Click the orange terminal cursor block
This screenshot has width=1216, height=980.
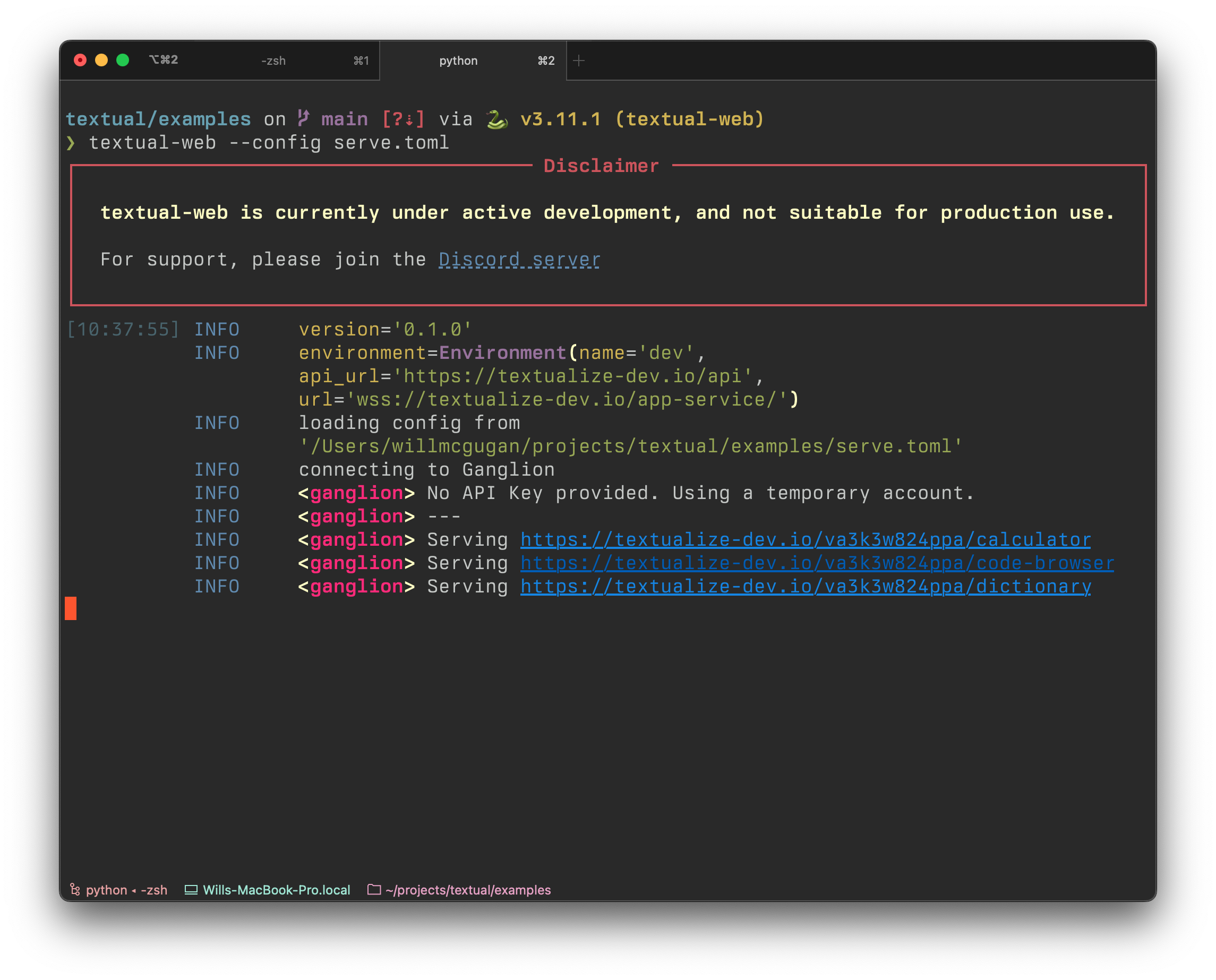coord(71,608)
